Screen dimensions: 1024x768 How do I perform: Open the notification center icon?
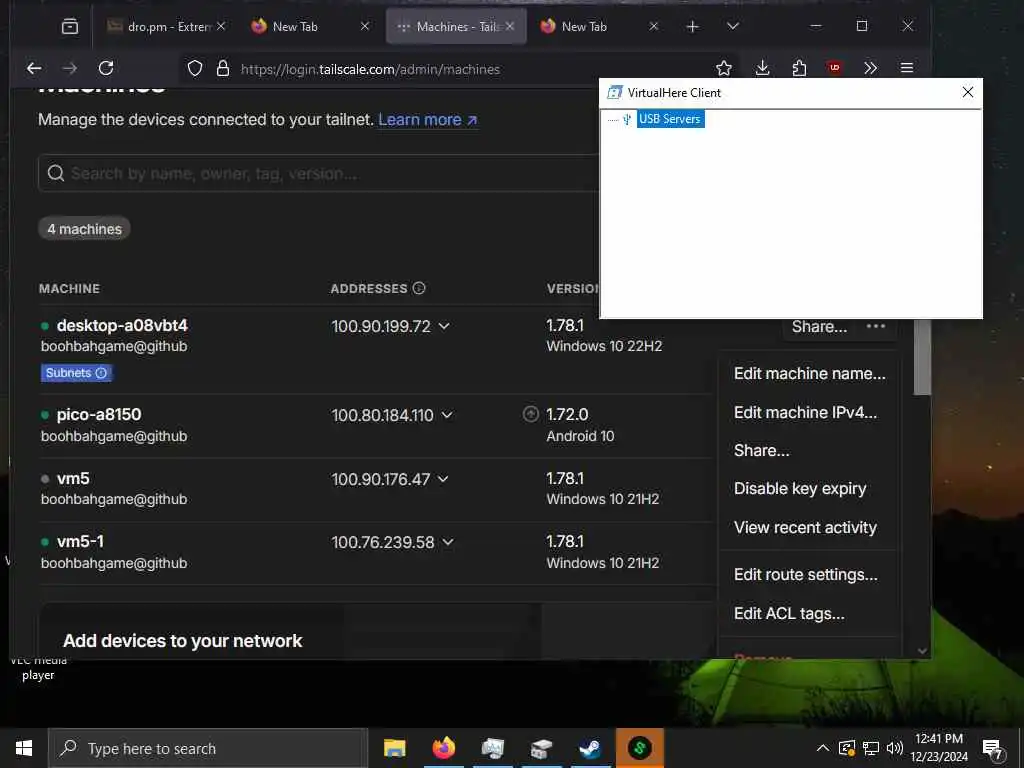(993, 750)
